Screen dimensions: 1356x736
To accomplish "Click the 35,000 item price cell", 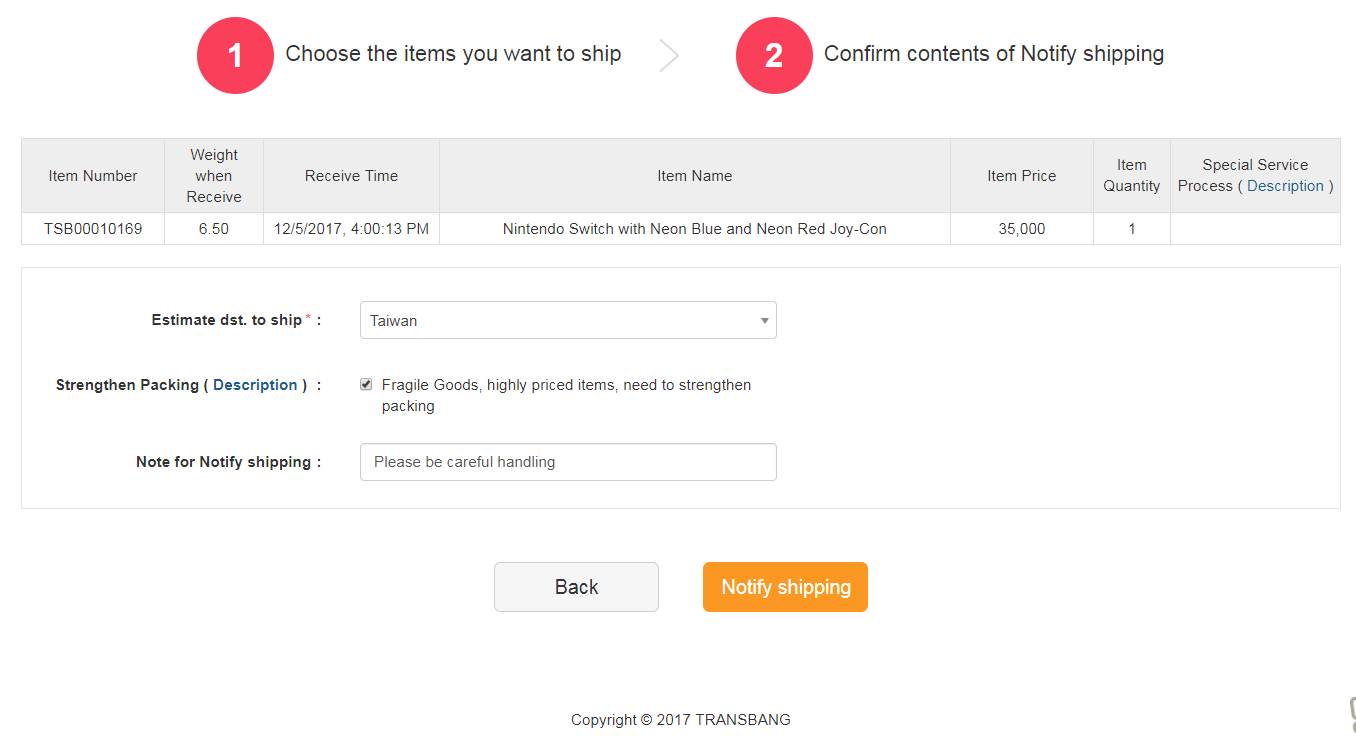I will [x=1021, y=229].
